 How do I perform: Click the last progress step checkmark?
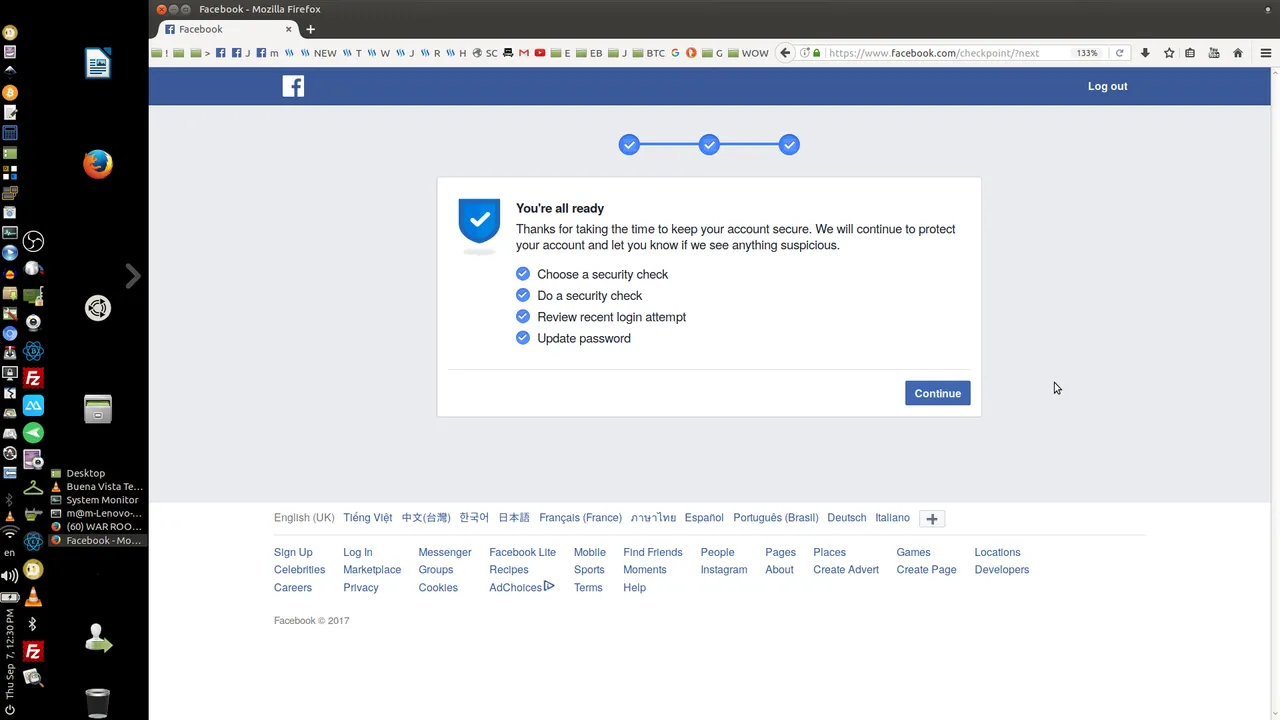pyautogui.click(x=789, y=145)
